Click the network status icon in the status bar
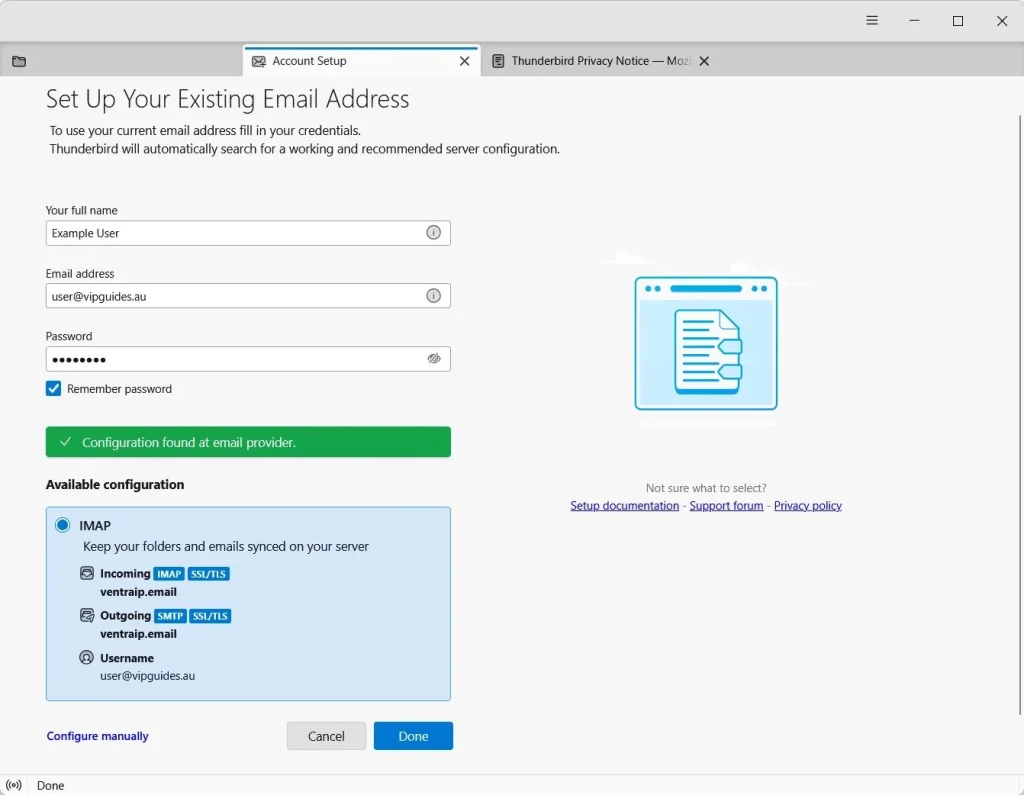This screenshot has width=1024, height=795. [x=14, y=785]
